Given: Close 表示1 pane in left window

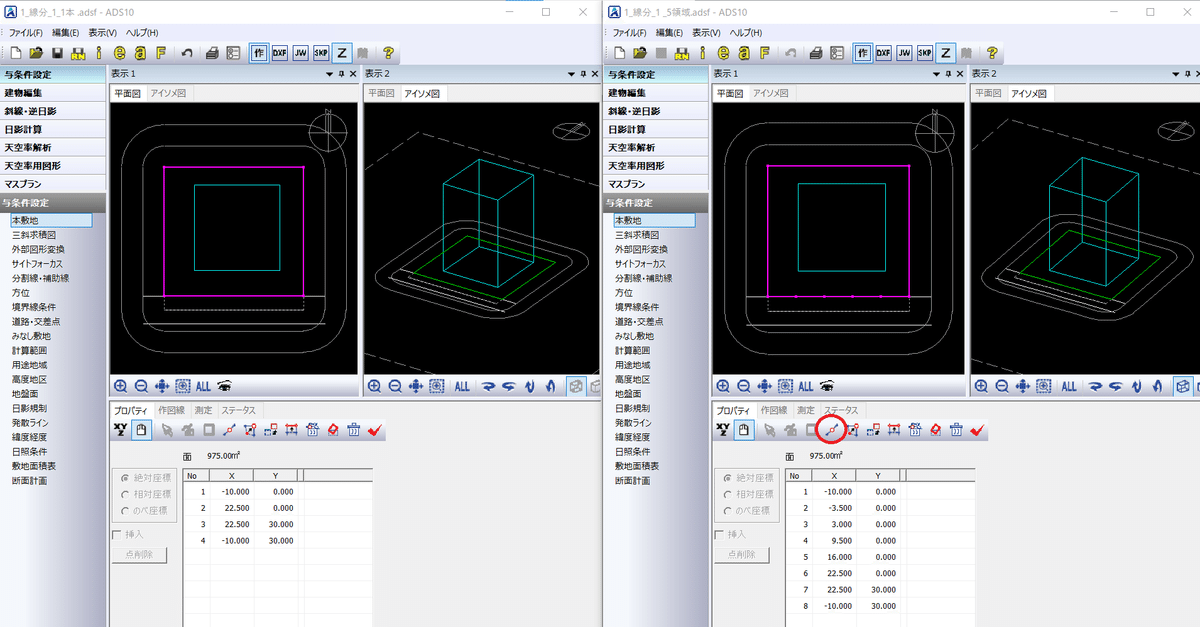Looking at the screenshot, I should [x=351, y=74].
